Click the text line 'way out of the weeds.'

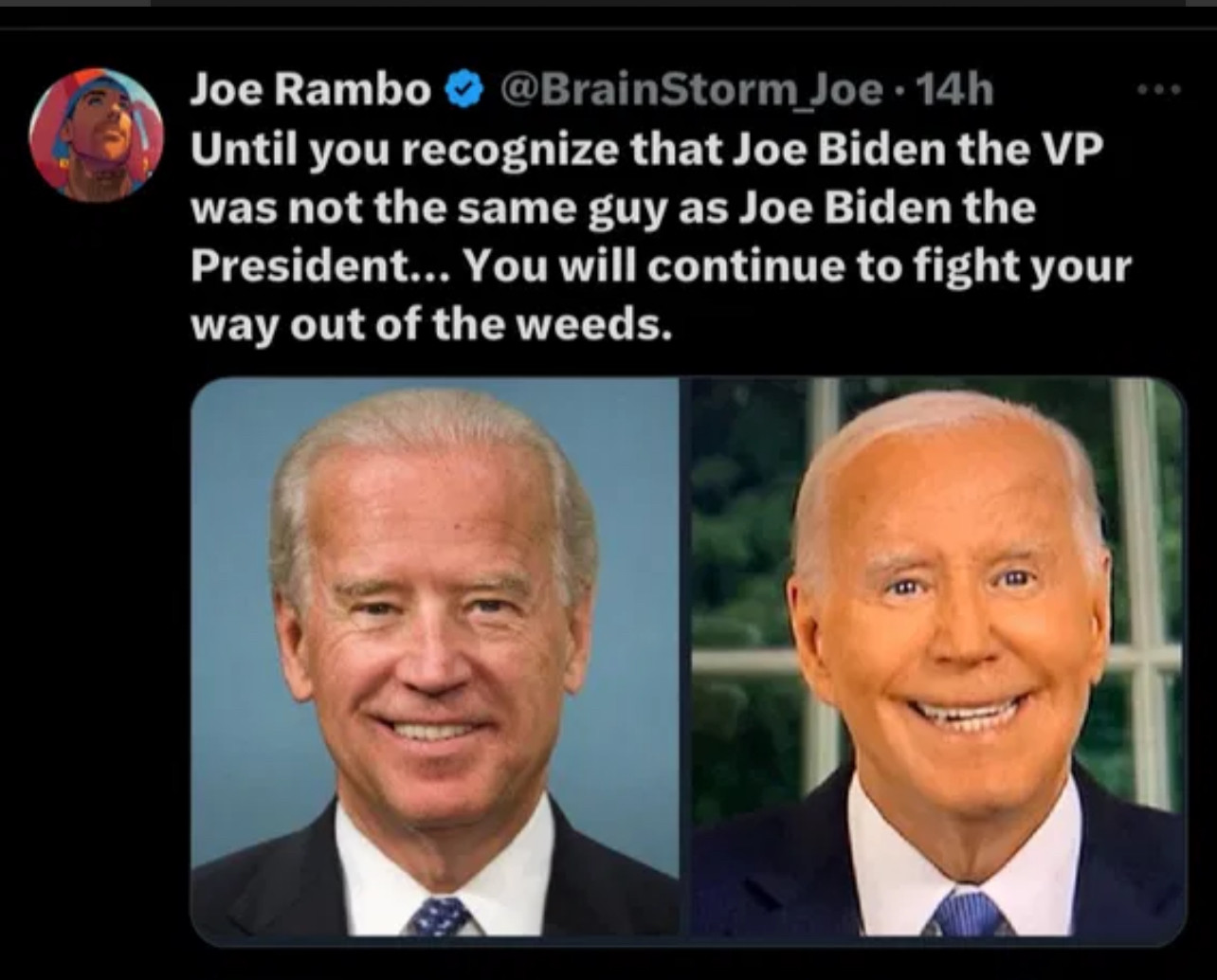[x=431, y=326]
